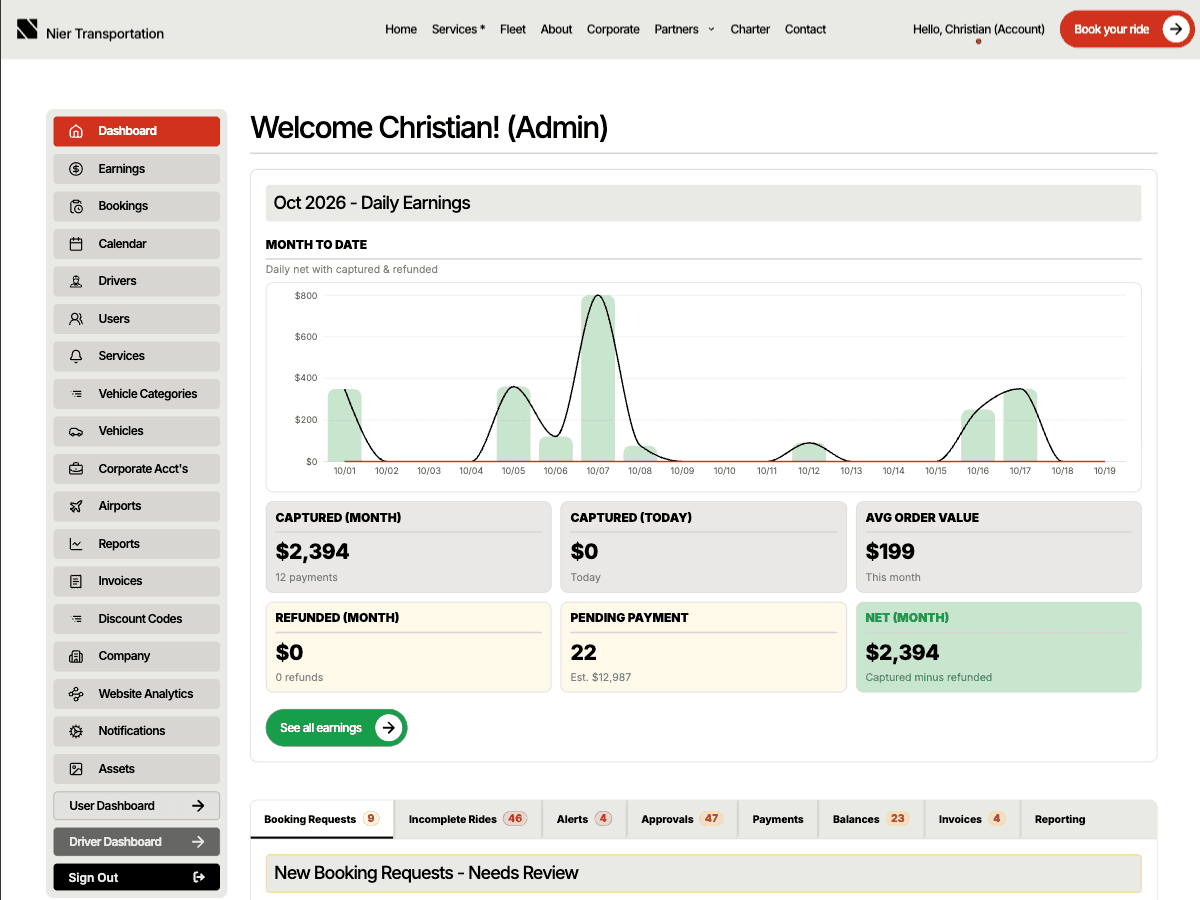Open the User Dashboard button
Image resolution: width=1200 pixels, height=900 pixels.
[136, 806]
